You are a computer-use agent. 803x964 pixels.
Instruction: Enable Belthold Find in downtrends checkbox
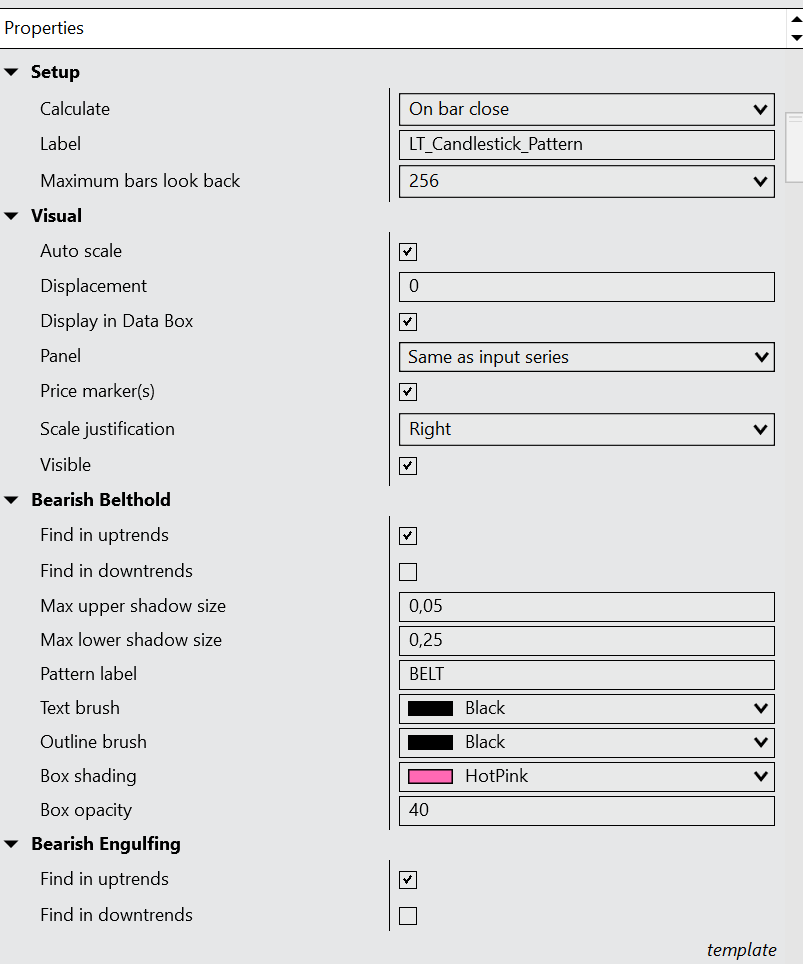[408, 572]
